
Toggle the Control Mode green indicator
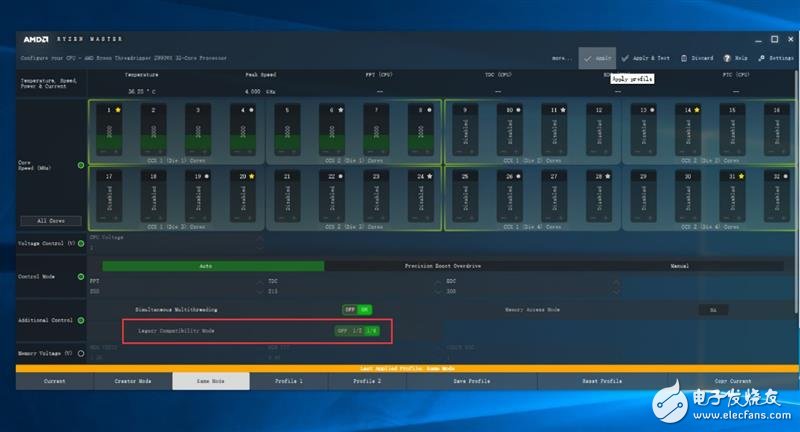coord(81,276)
